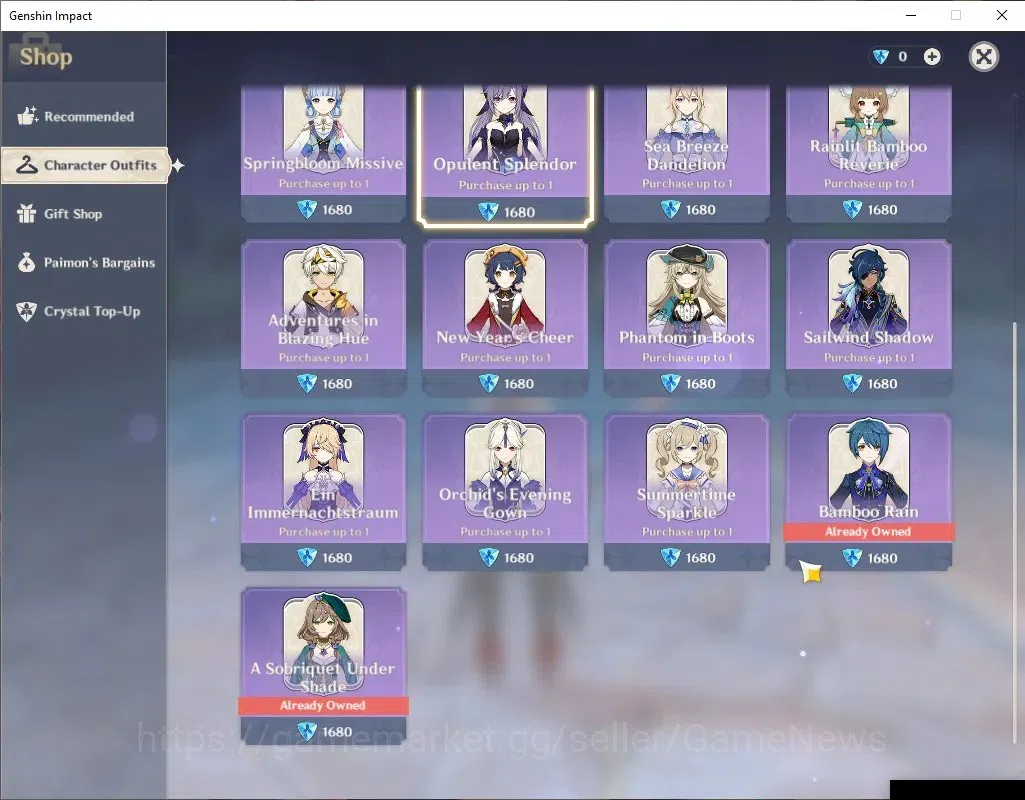This screenshot has height=800, width=1025.
Task: Click the 1680 price under Opulent Splendor
Action: 519,212
